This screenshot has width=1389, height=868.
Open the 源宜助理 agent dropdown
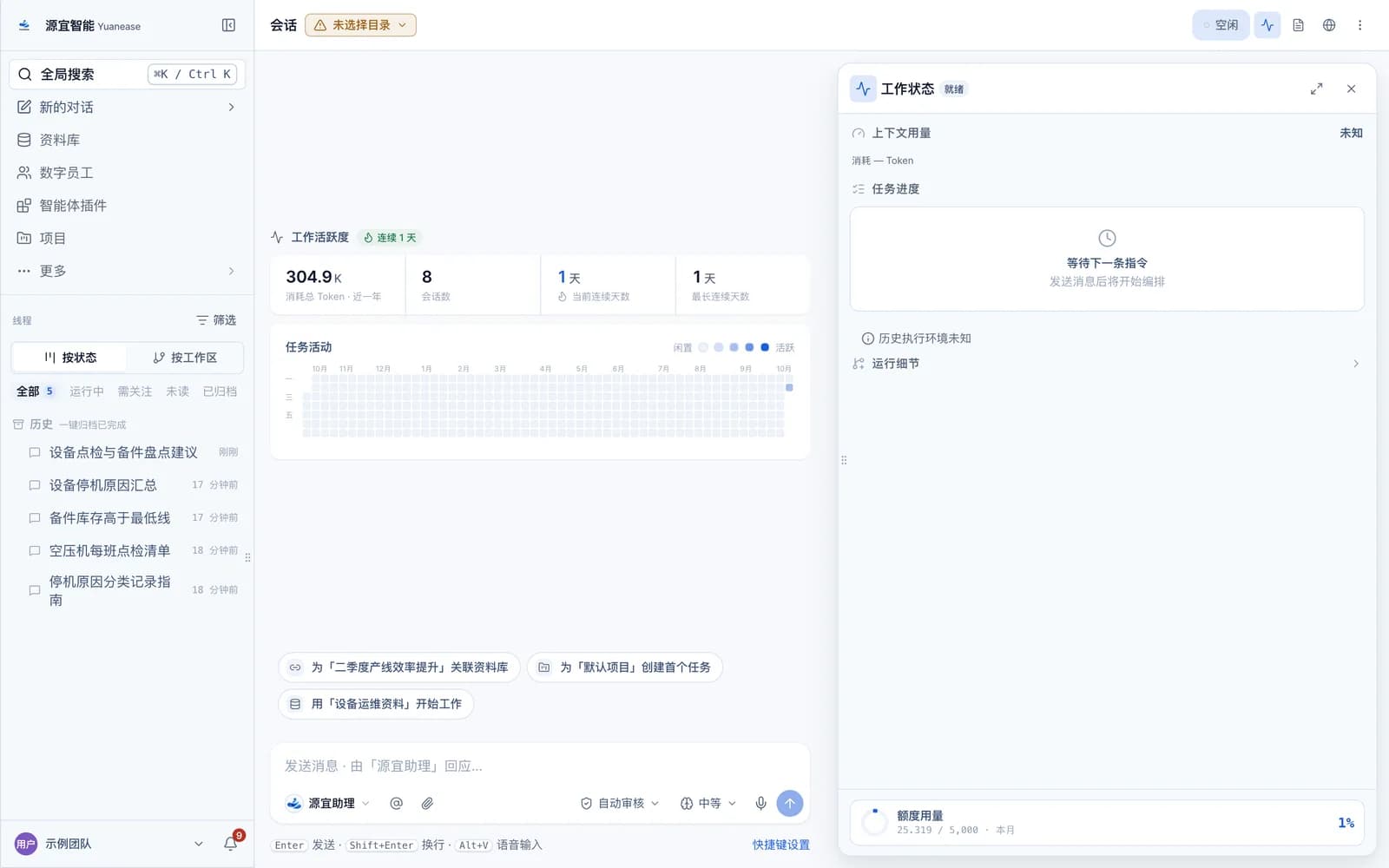328,804
